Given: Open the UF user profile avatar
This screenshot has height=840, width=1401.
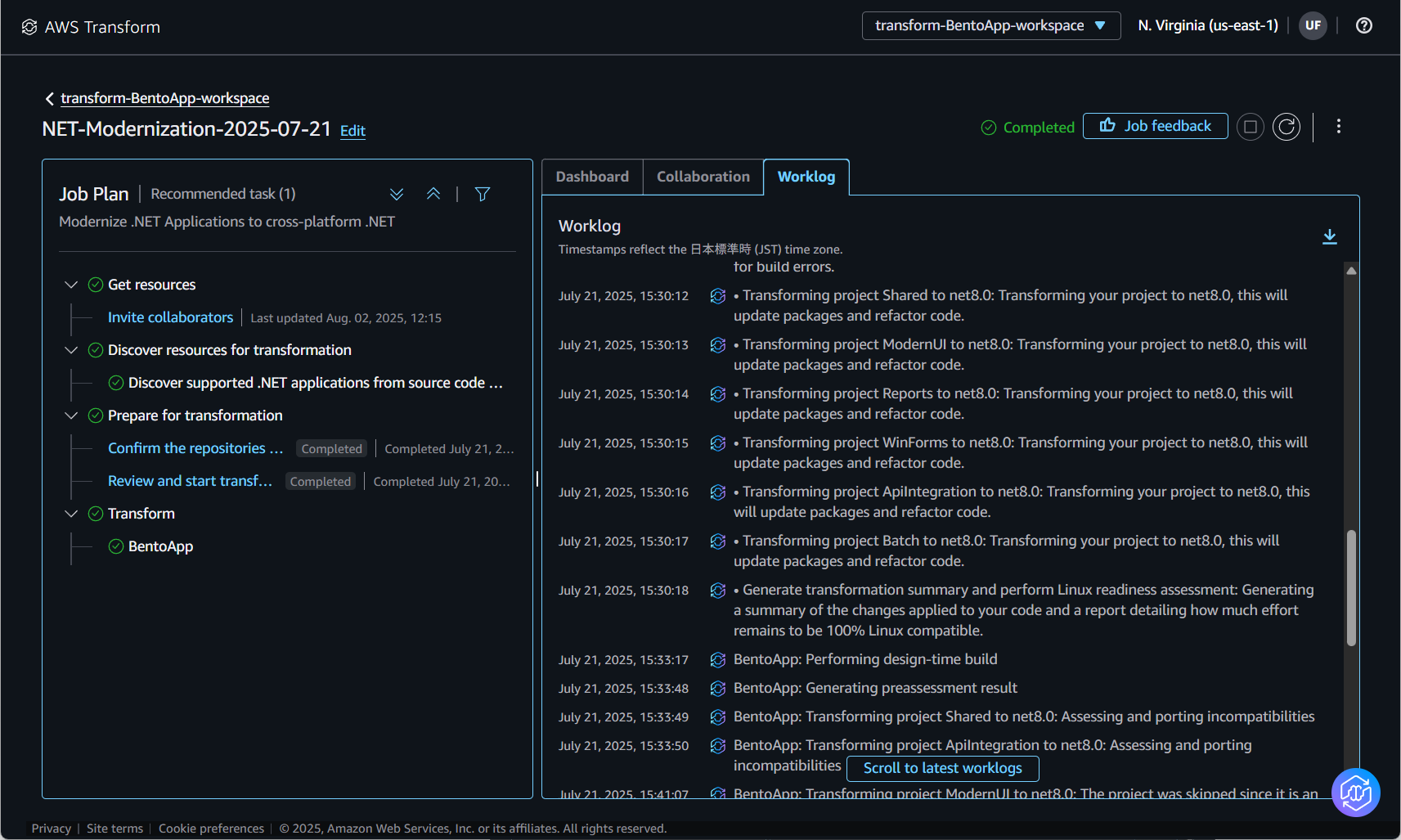Looking at the screenshot, I should click(1313, 25).
